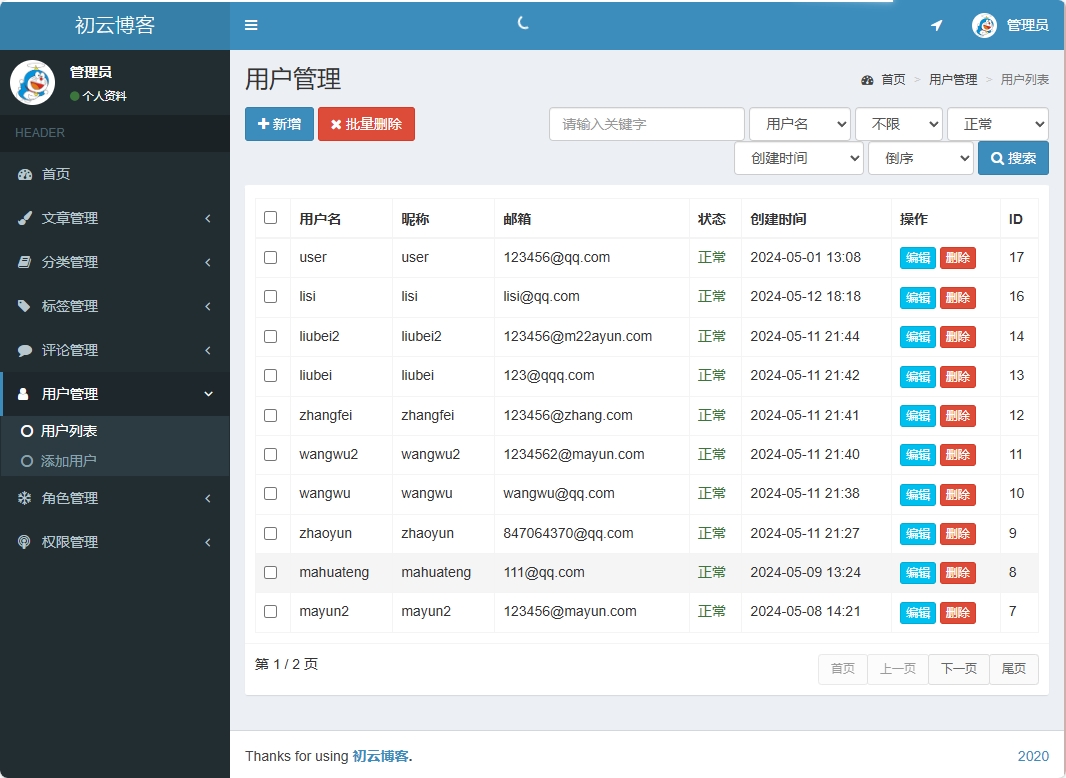Viewport: 1066px width, 778px height.
Task: Open the 倒序 sort order dropdown
Action: [920, 158]
